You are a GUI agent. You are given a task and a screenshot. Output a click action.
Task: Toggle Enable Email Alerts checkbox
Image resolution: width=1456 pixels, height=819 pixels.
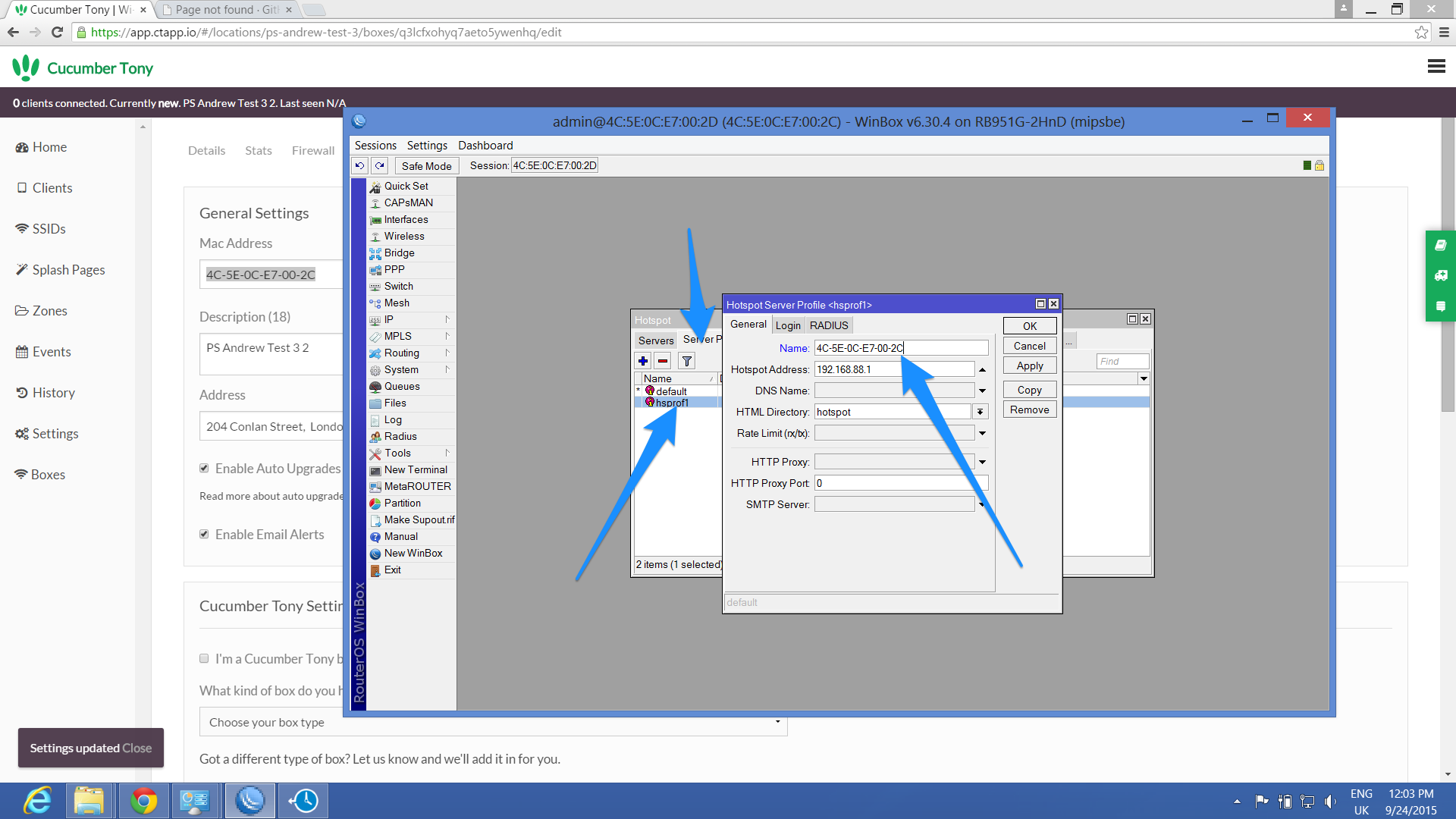204,535
